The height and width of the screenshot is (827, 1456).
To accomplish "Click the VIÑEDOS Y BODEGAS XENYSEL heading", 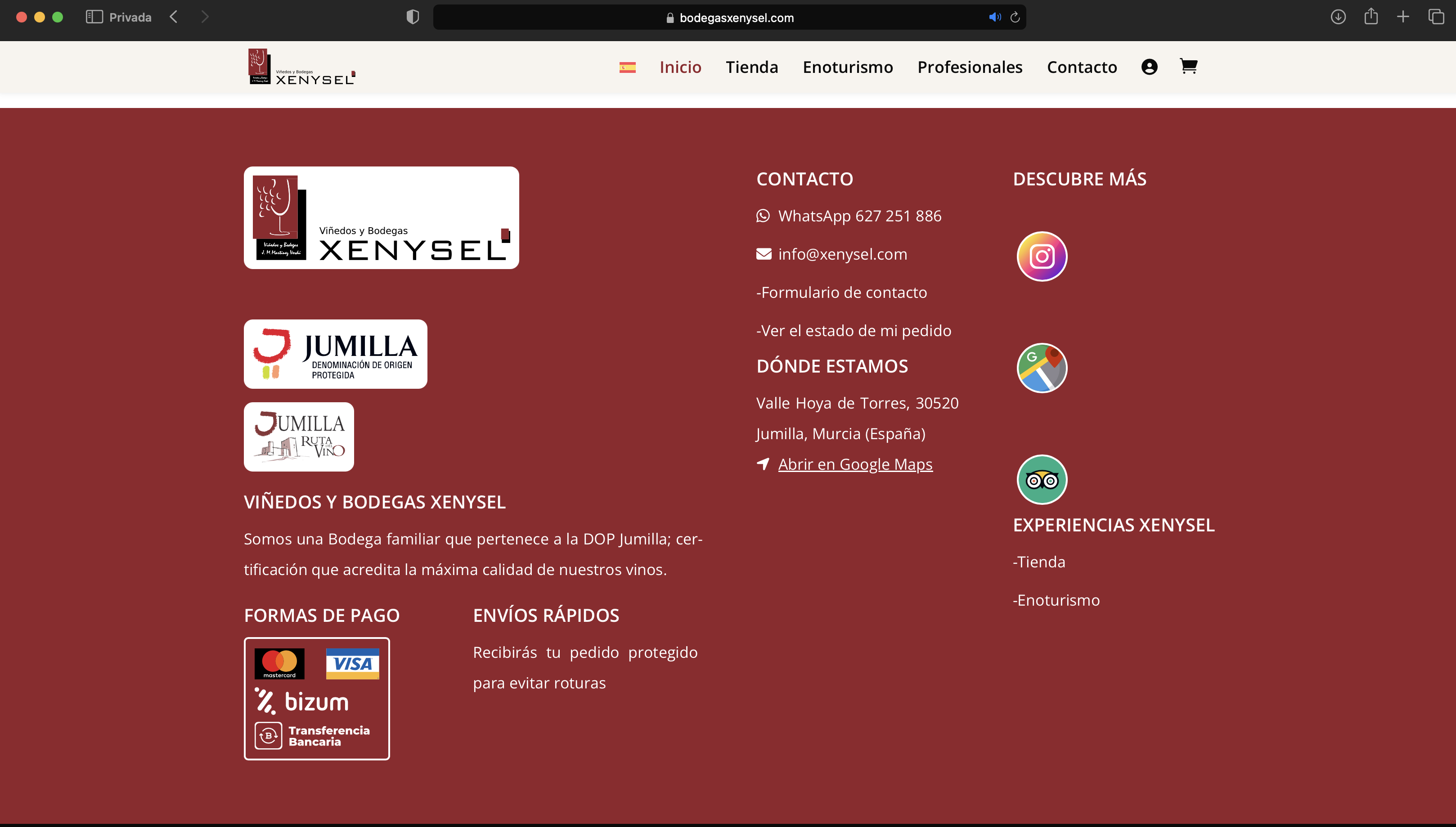I will coord(375,502).
